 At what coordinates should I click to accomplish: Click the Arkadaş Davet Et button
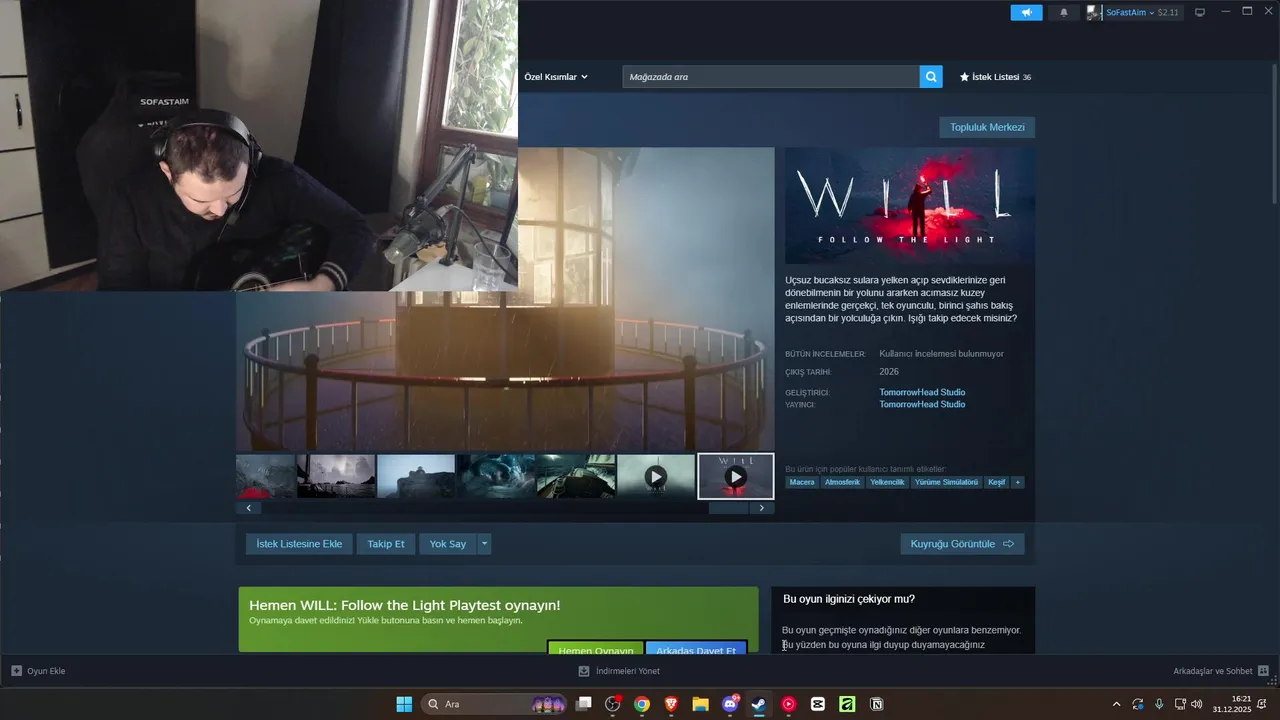click(696, 648)
